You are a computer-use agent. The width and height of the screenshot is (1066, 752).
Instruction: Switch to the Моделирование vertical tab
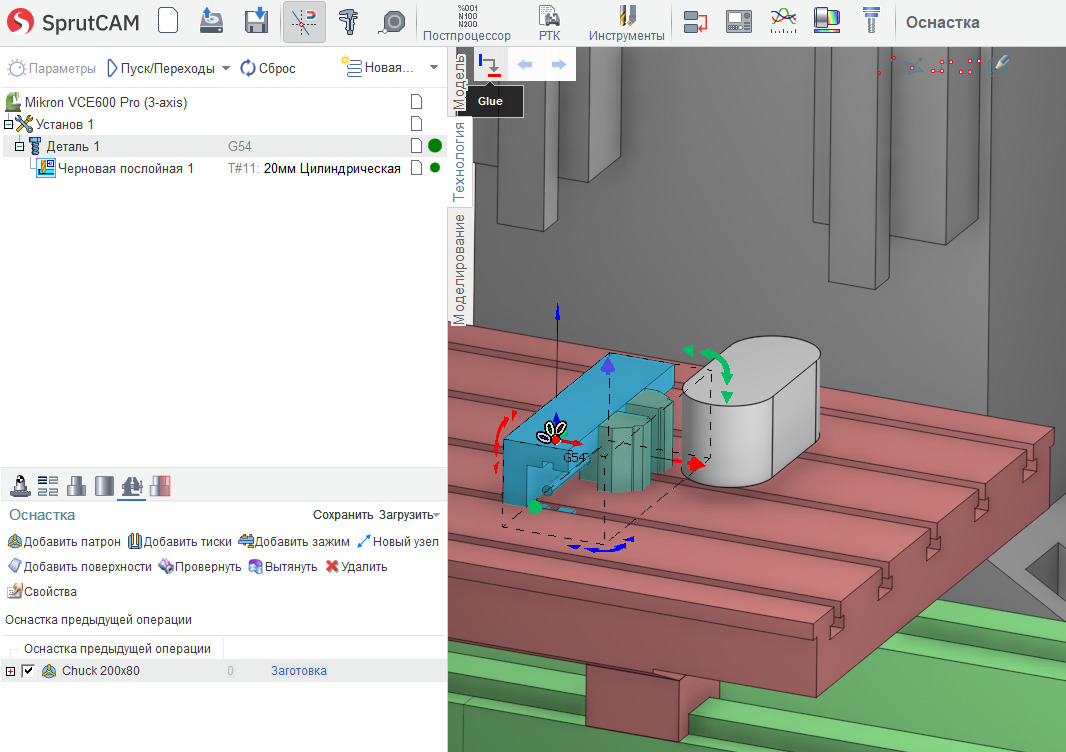[460, 270]
